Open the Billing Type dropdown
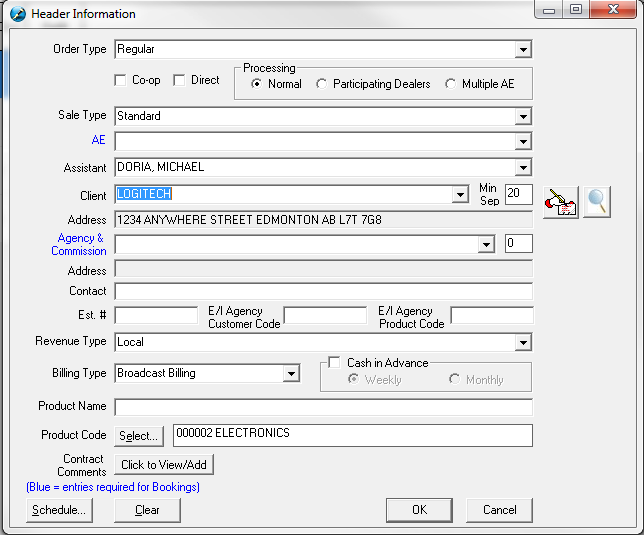This screenshot has width=644, height=535. click(x=291, y=374)
